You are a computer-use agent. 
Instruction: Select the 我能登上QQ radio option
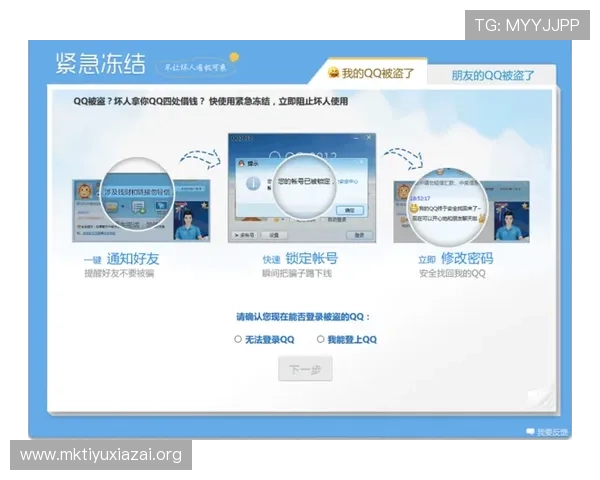coord(321,339)
